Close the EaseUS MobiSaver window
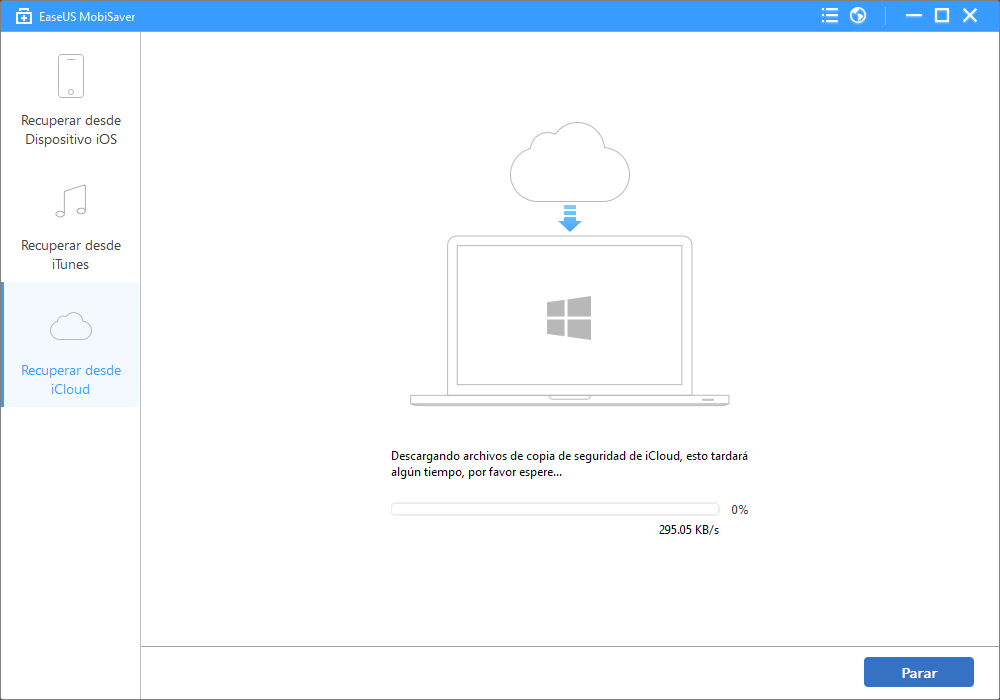This screenshot has height=700, width=1000. coord(970,16)
